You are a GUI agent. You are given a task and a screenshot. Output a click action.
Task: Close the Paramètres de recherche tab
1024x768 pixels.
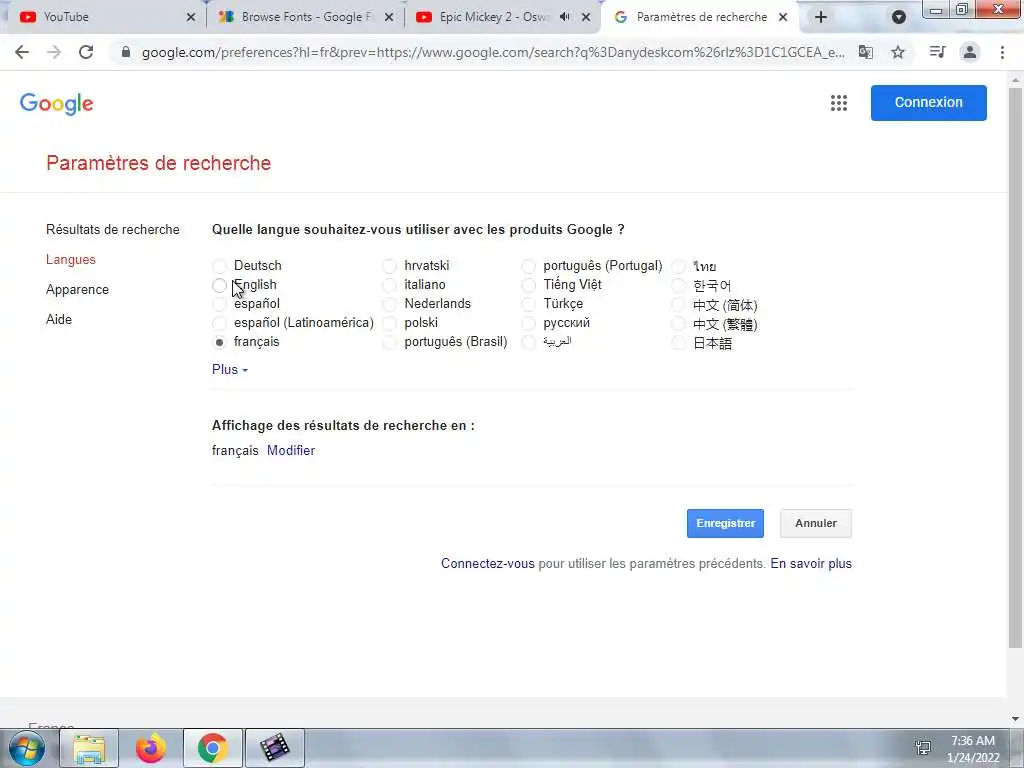point(783,17)
